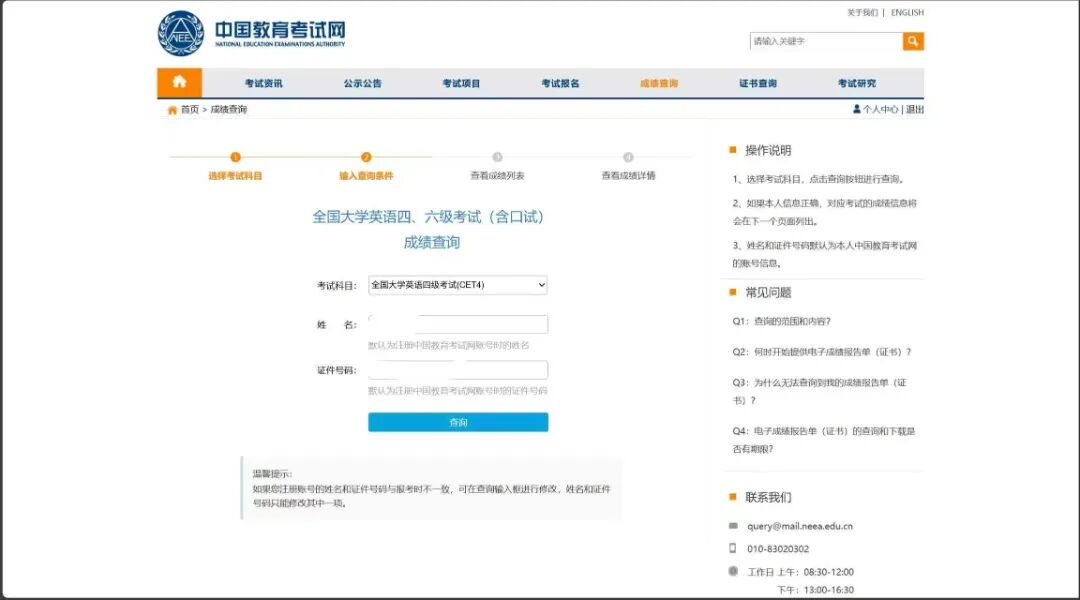1080x600 pixels.
Task: Open the 考试科目 dropdown
Action: click(x=458, y=285)
